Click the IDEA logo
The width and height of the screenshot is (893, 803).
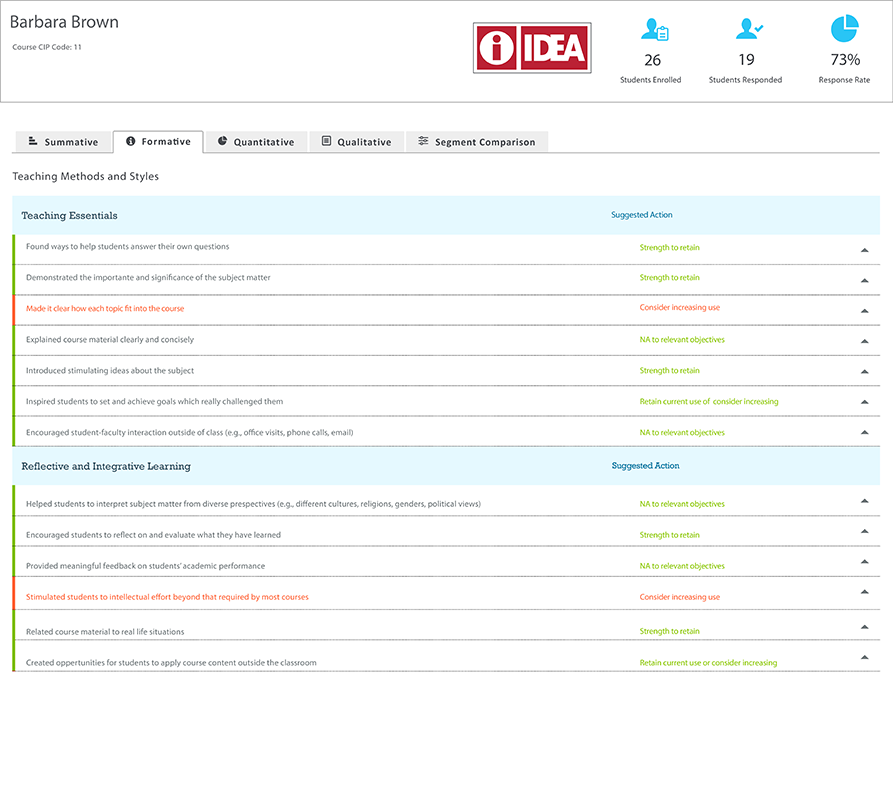pyautogui.click(x=531, y=47)
